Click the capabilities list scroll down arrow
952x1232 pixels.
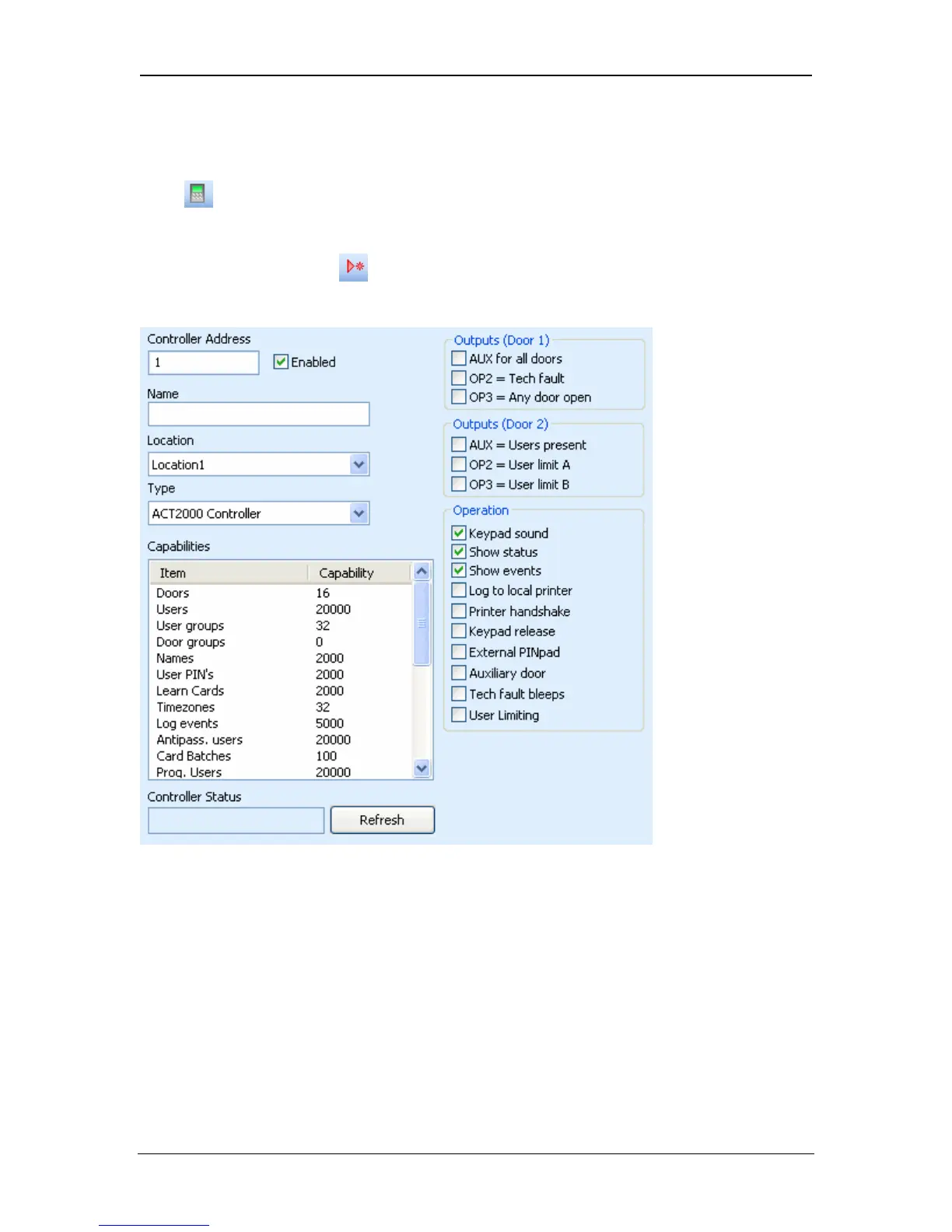pos(422,768)
